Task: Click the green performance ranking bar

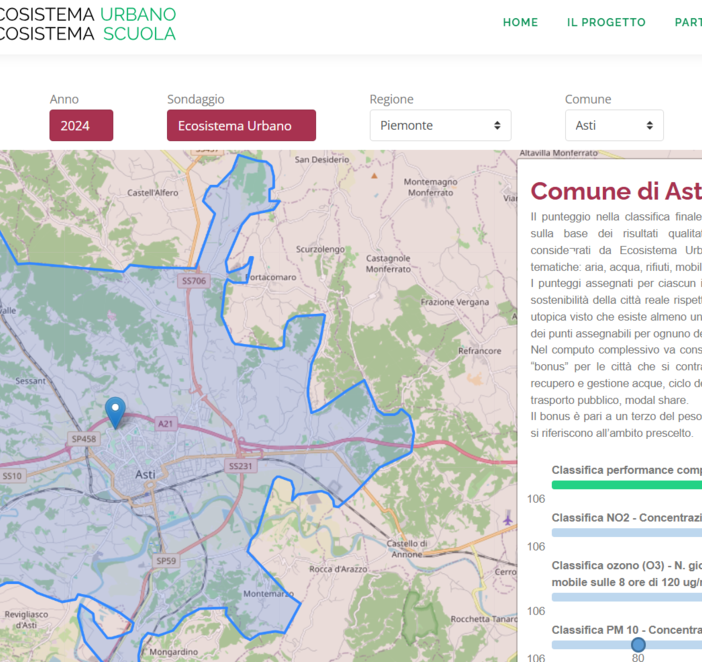Action: (x=626, y=485)
